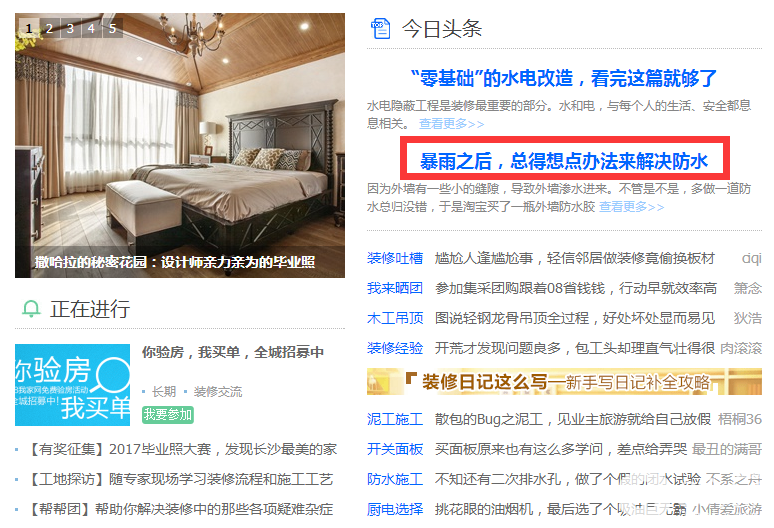The width and height of the screenshot is (774, 528).
Task: Open the bedroom carousel image
Action: [x=180, y=145]
